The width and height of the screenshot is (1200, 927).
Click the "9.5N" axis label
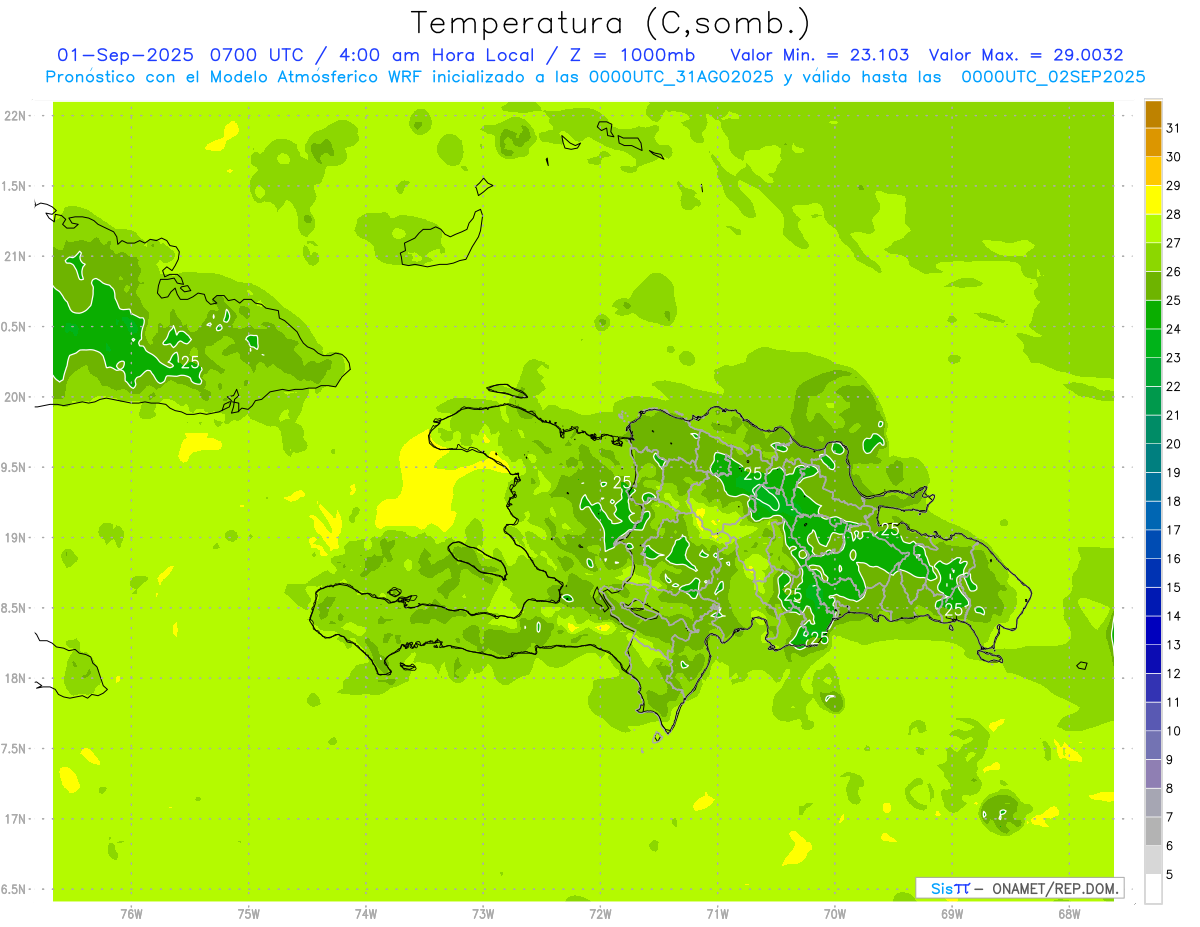(x=15, y=468)
